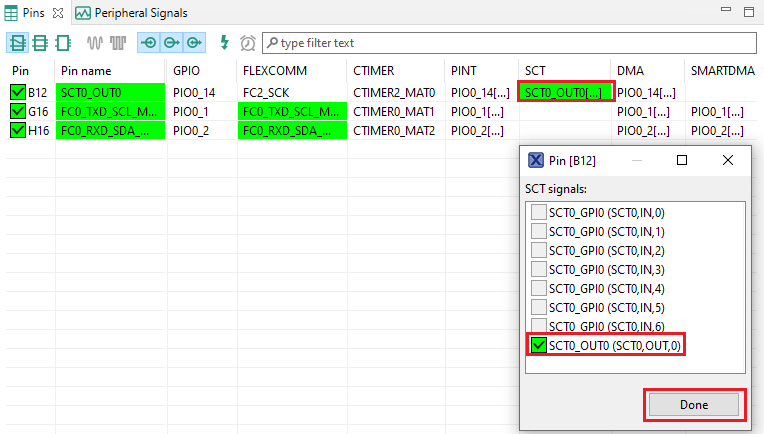
Task: Click the third chip outline icon in toolbar
Action: point(62,43)
